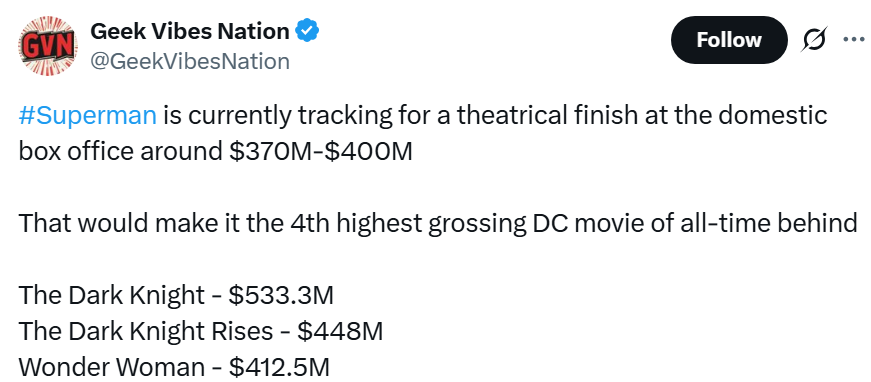871x382 pixels.
Task: Follow Geek Vibes Nation
Action: (x=729, y=40)
